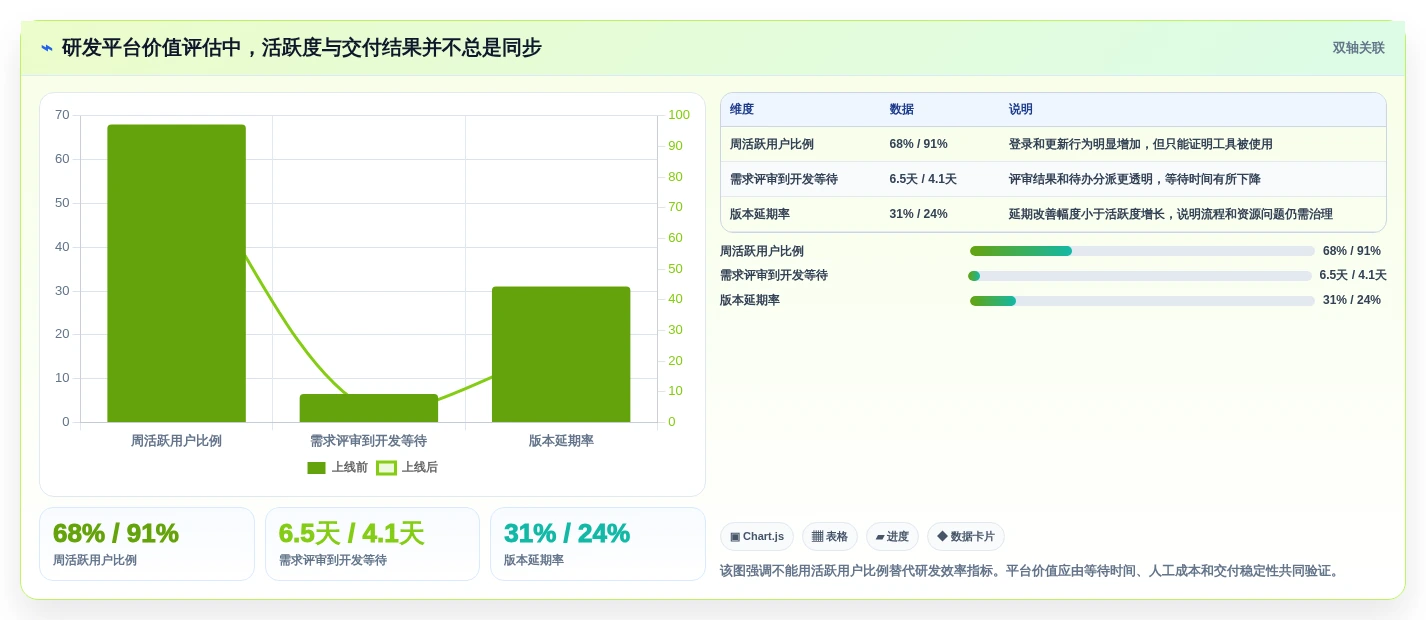Image resolution: width=1426 pixels, height=620 pixels.
Task: Click the 需求评审到开发等待 bar in chart
Action: [x=369, y=408]
